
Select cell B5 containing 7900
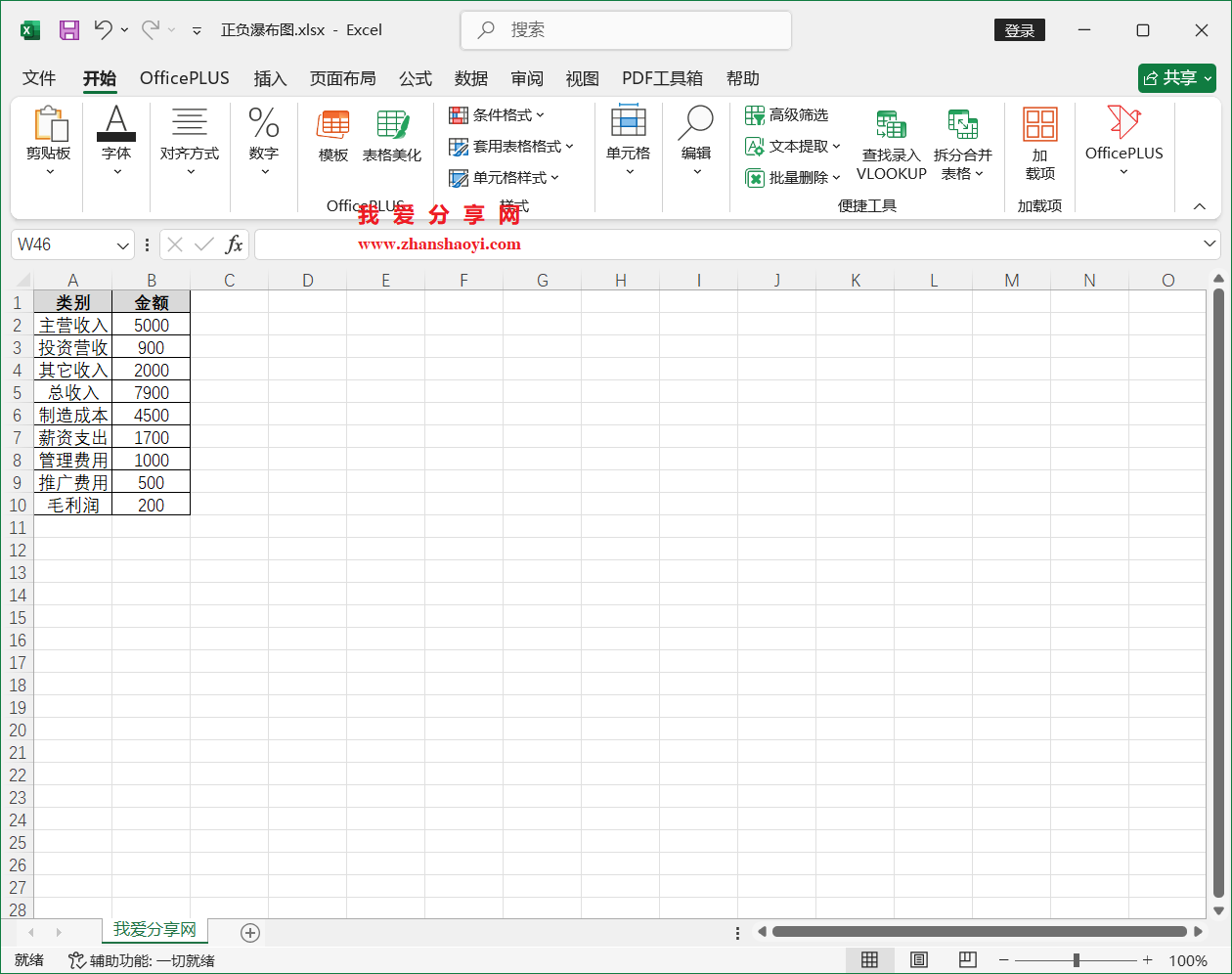[152, 392]
